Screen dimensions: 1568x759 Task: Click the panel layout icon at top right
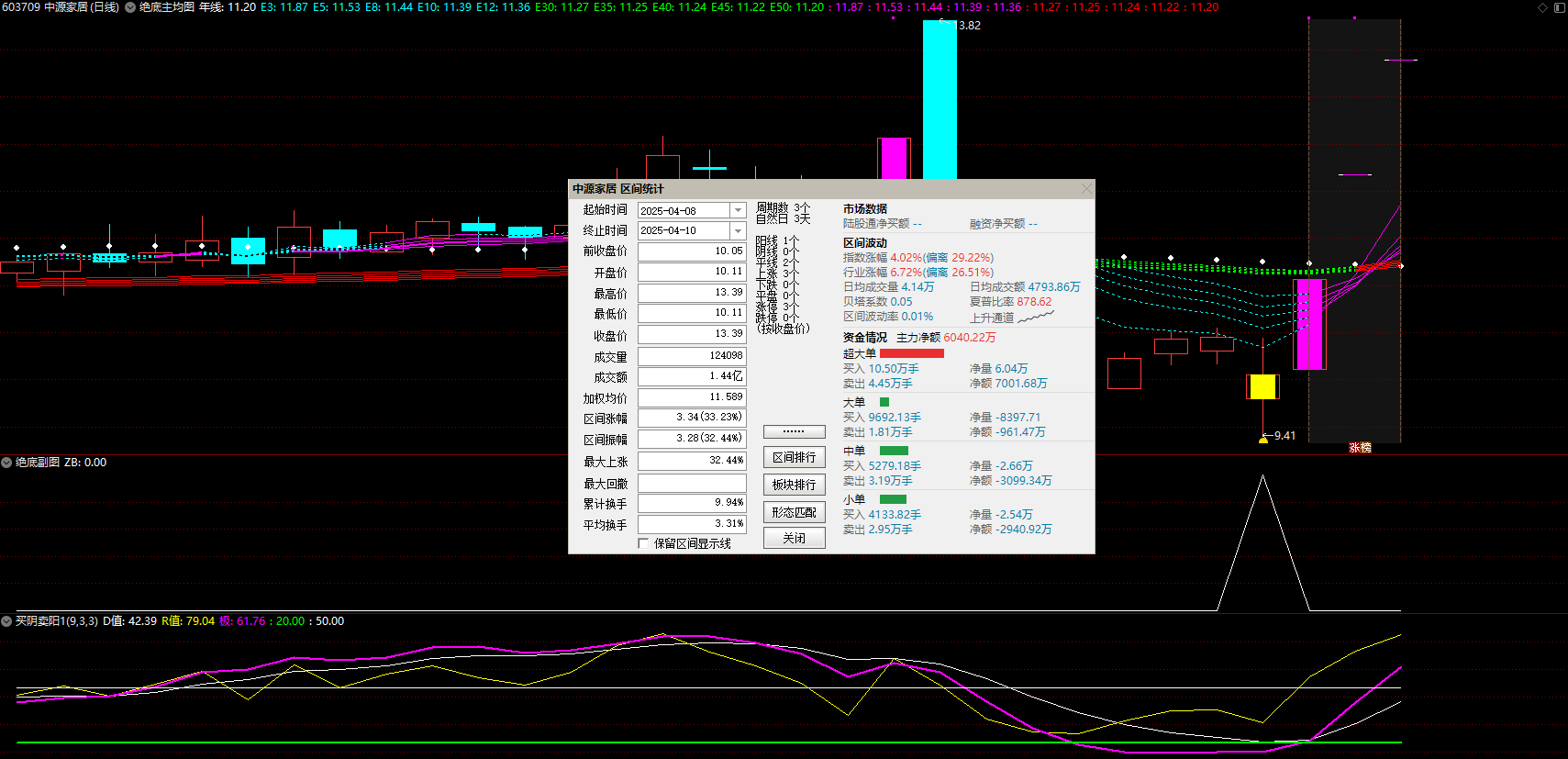[1559, 7]
